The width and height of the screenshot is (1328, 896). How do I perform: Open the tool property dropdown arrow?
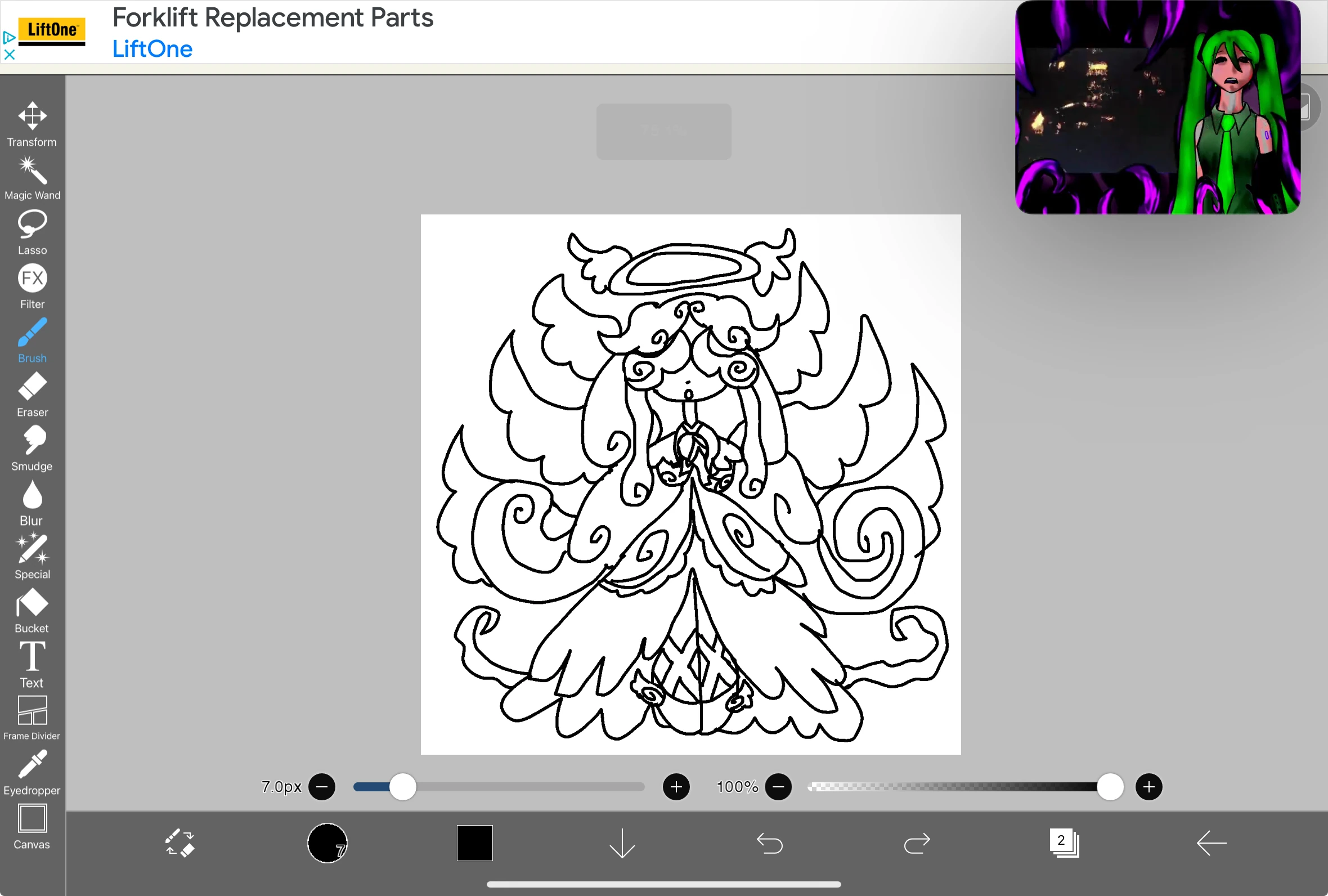[x=621, y=843]
